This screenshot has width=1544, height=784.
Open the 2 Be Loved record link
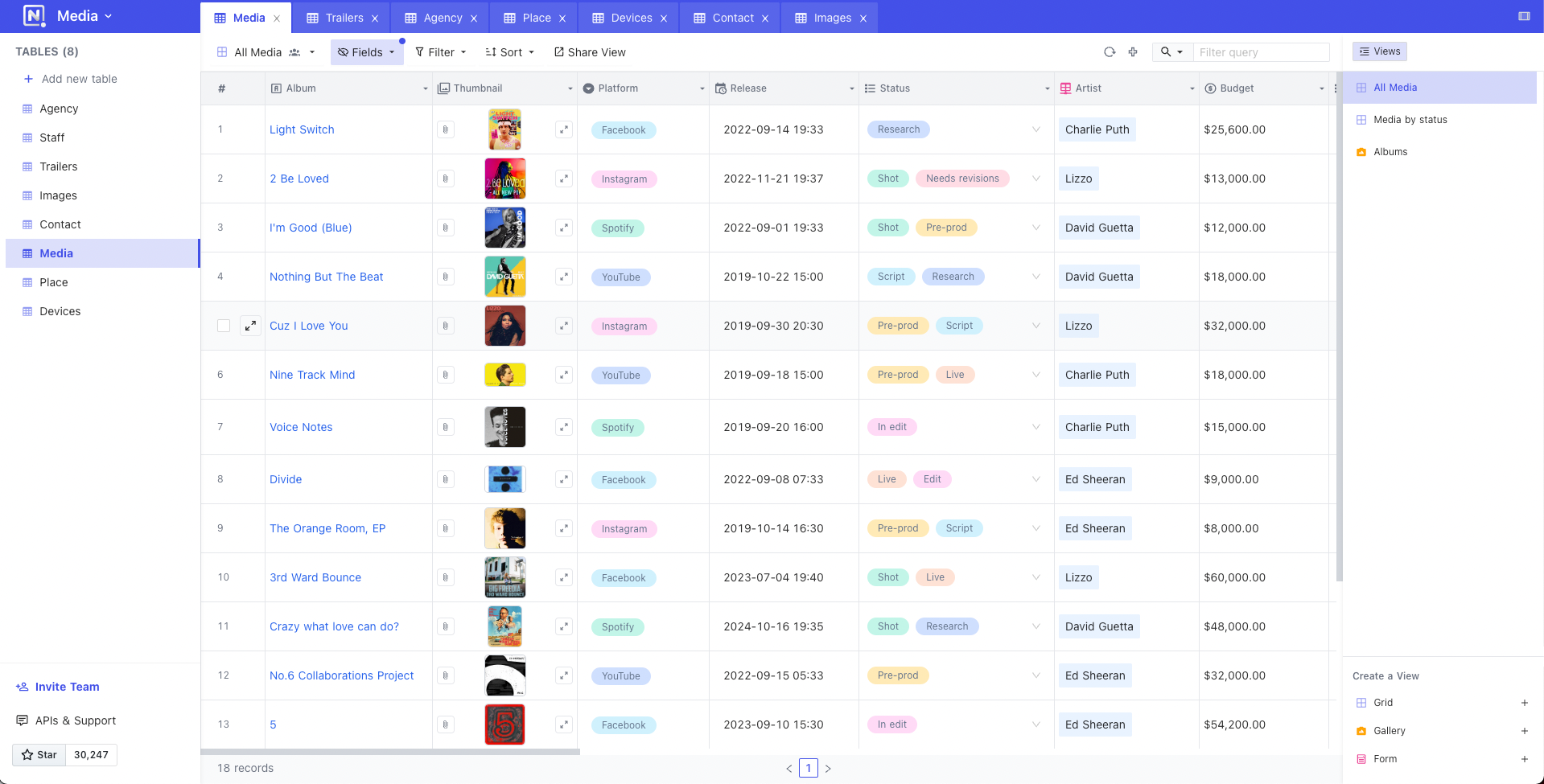click(299, 179)
